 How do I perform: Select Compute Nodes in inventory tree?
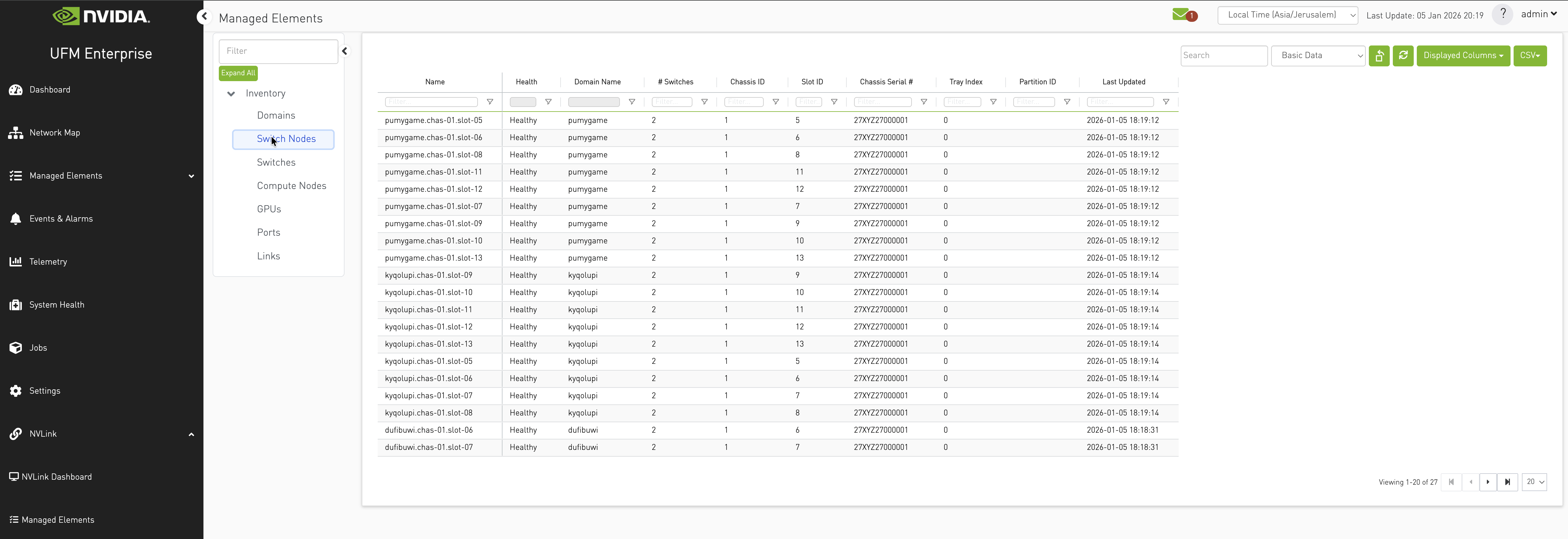pyautogui.click(x=291, y=186)
